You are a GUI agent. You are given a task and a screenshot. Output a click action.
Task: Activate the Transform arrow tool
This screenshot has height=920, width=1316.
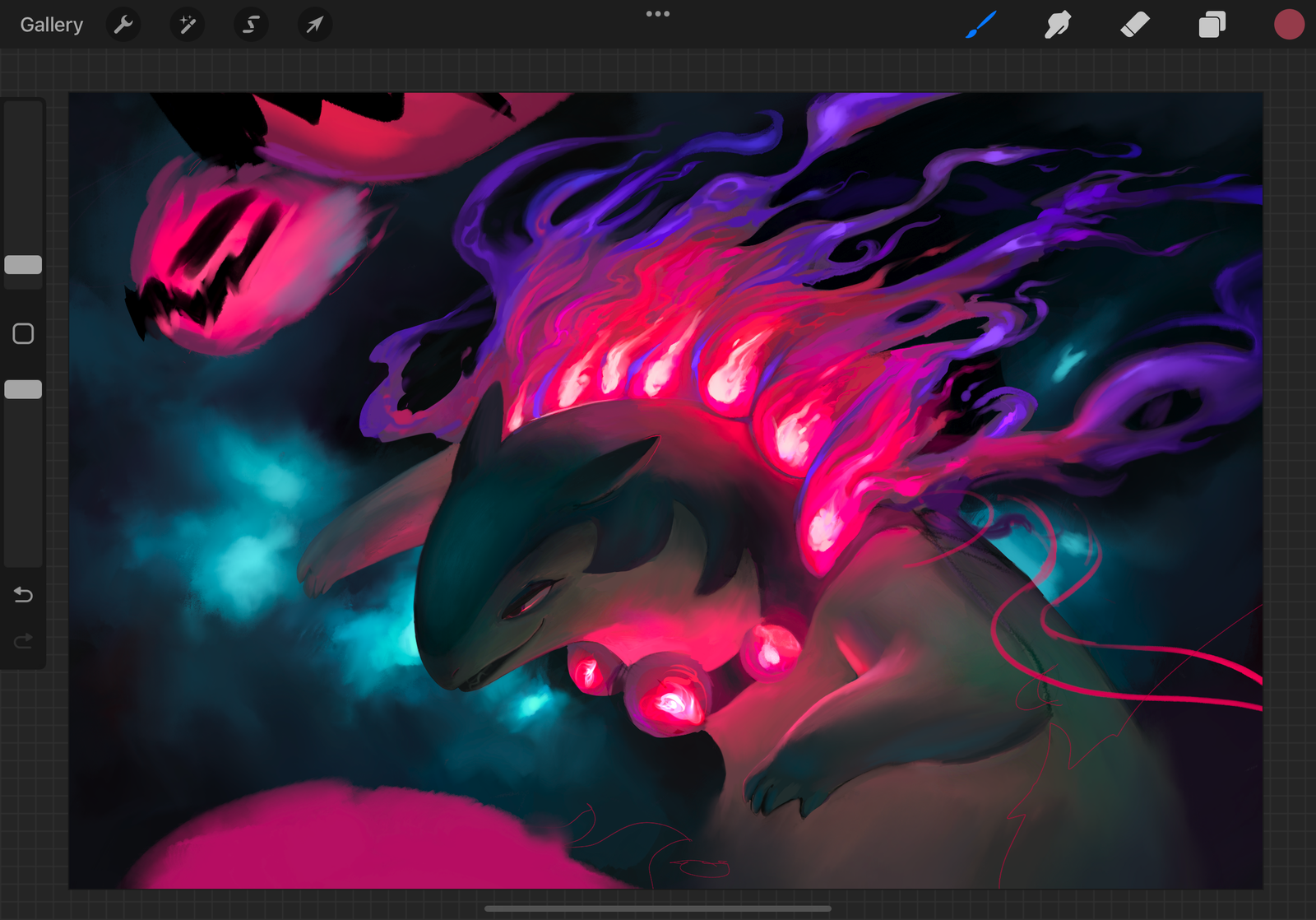[x=314, y=25]
